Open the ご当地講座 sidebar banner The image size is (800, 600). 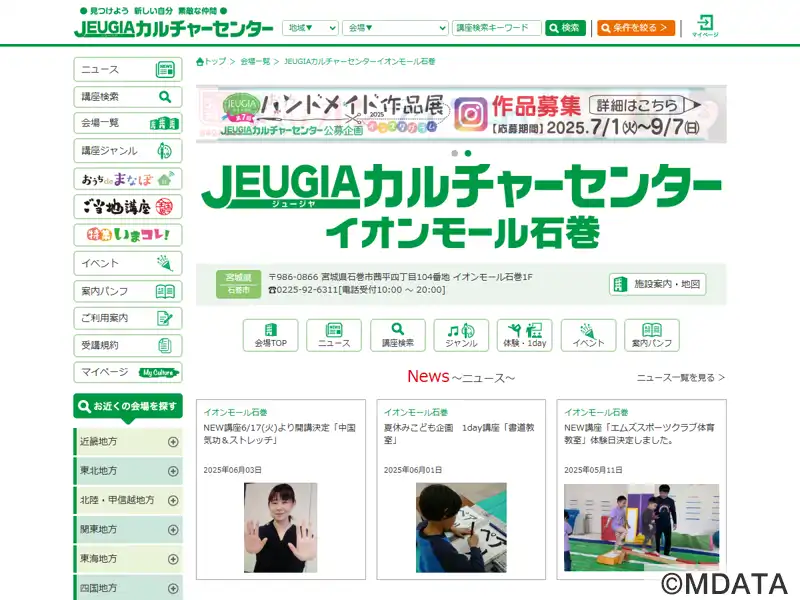tap(128, 207)
